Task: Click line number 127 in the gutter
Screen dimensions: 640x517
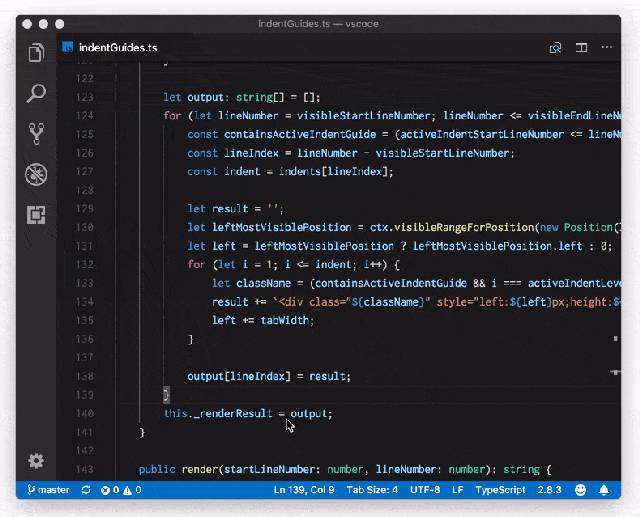Action: (84, 171)
